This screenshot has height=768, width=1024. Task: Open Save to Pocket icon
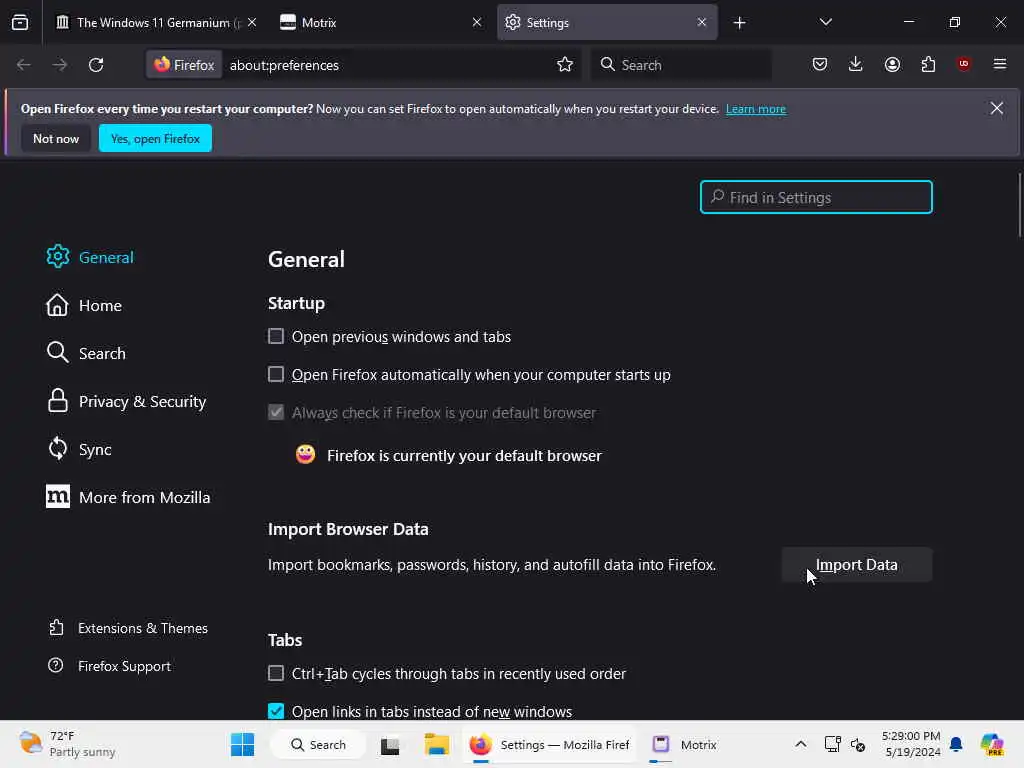click(820, 64)
